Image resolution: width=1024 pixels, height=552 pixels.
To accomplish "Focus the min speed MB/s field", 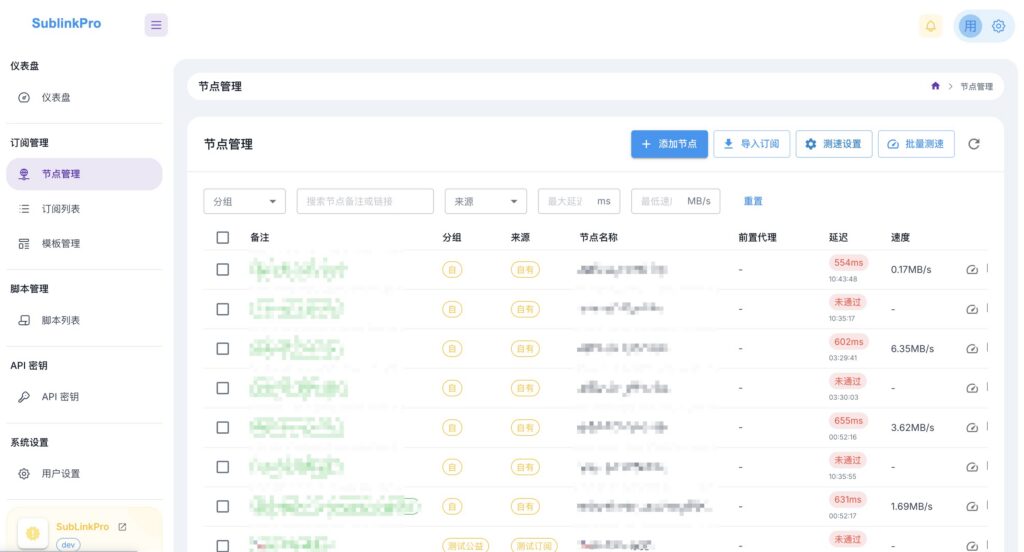I will click(675, 201).
